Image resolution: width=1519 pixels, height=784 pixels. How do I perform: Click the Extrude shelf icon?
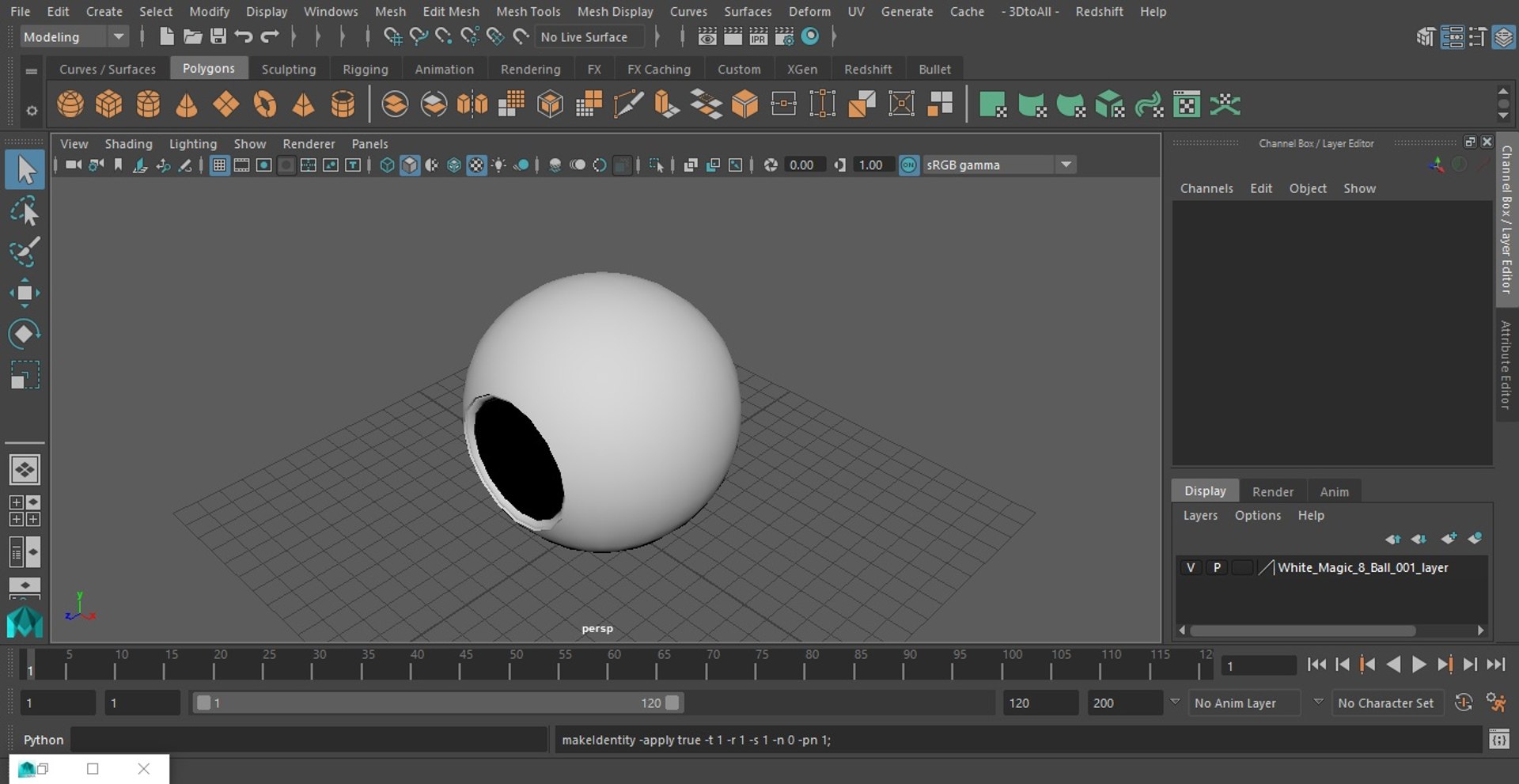tap(667, 104)
